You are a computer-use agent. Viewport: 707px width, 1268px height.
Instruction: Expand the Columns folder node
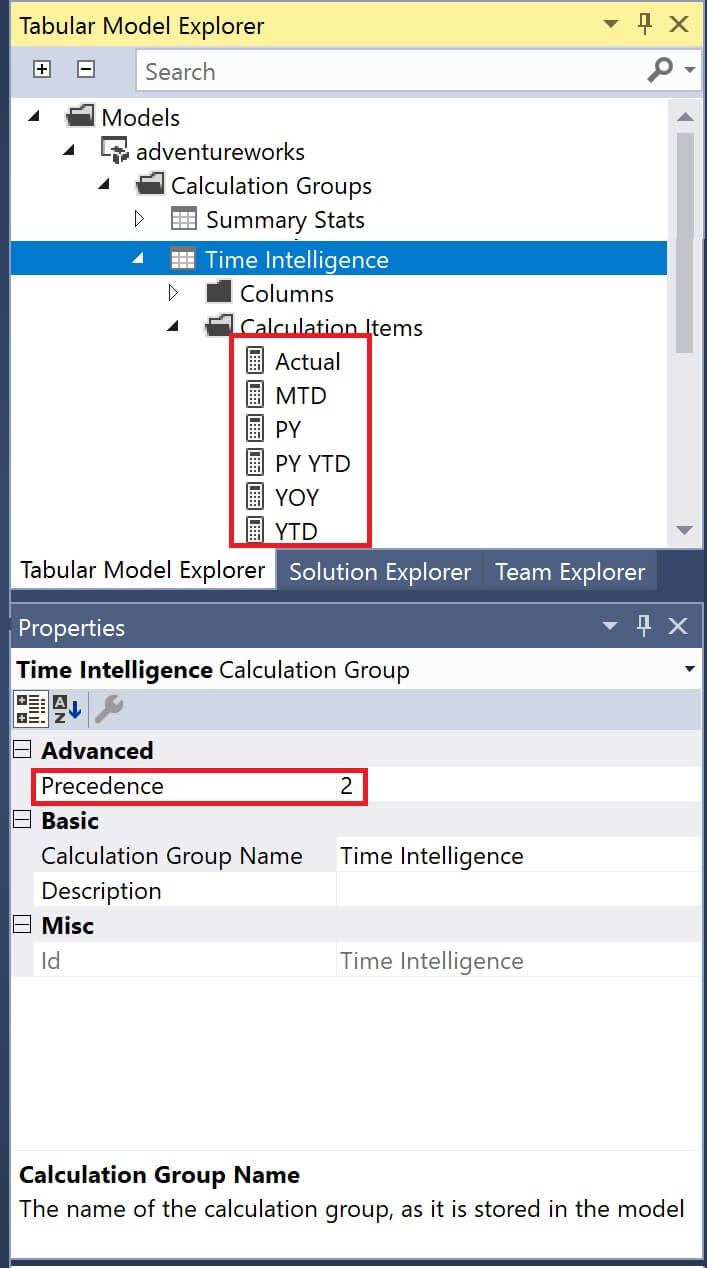coord(173,293)
